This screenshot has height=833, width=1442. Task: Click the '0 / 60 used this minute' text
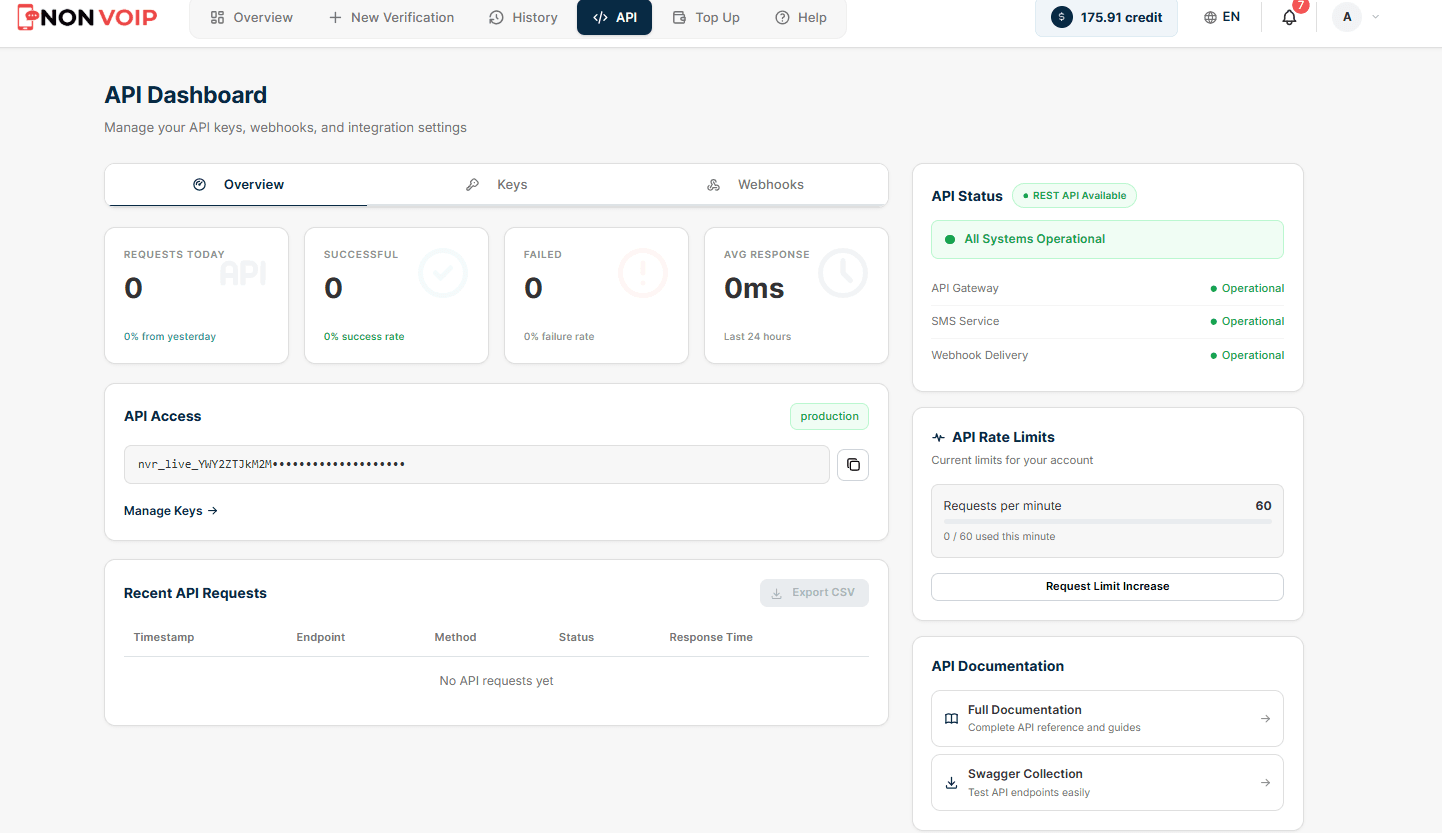click(x=999, y=537)
